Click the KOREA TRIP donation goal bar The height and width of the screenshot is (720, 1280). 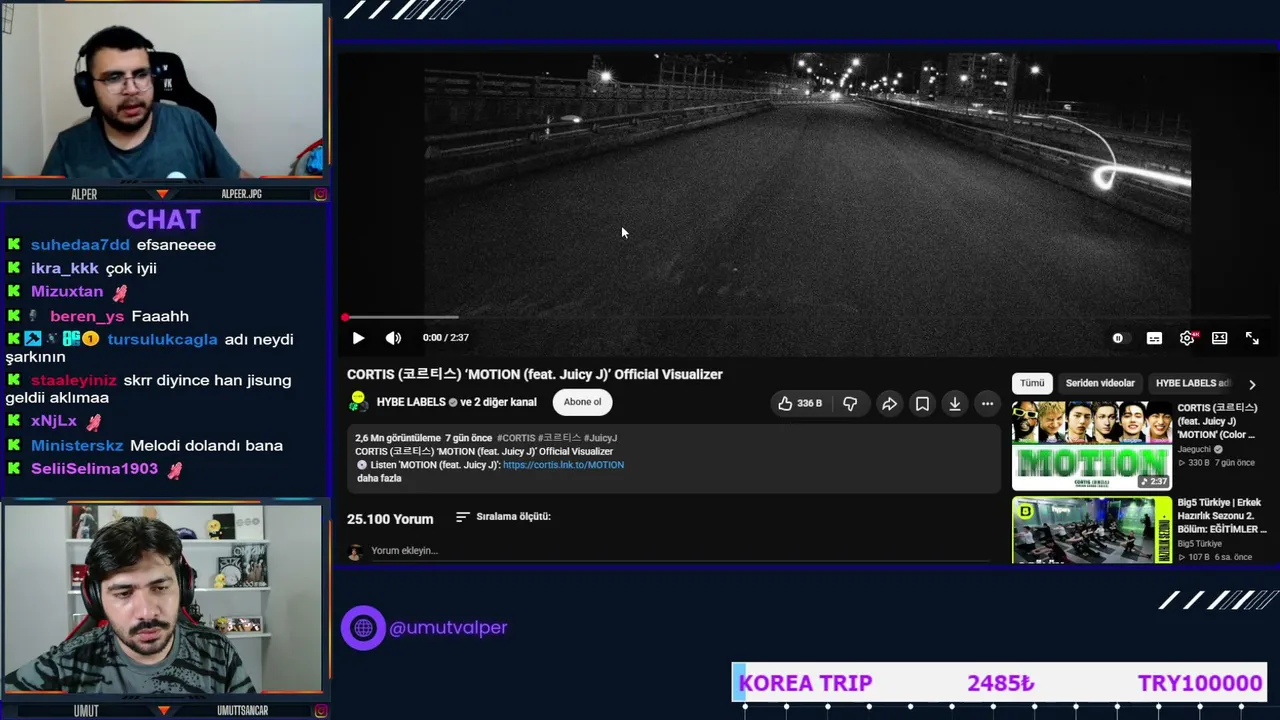[1000, 683]
